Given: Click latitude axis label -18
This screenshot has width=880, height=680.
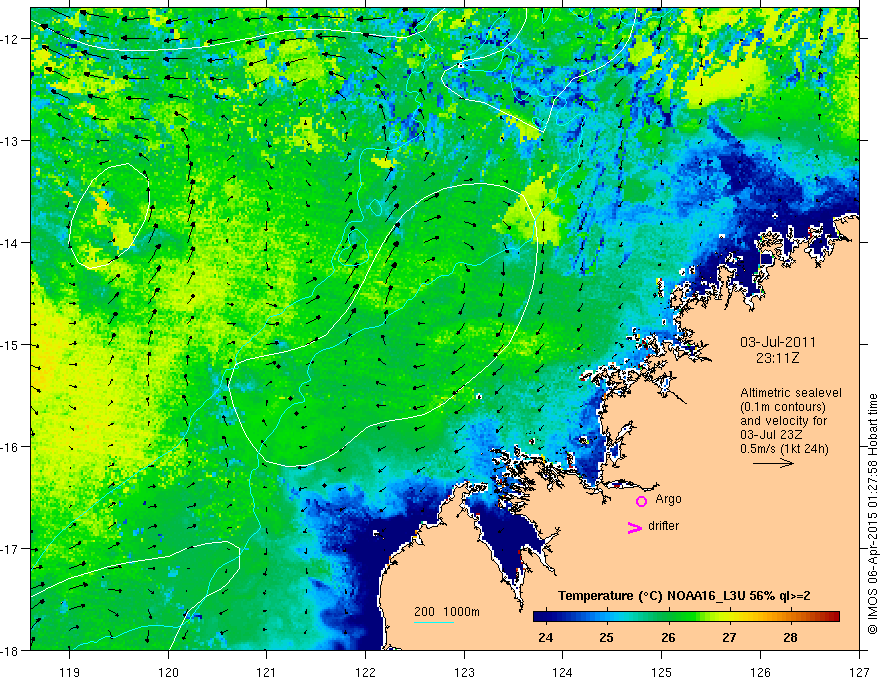Looking at the screenshot, I should click(11, 651).
